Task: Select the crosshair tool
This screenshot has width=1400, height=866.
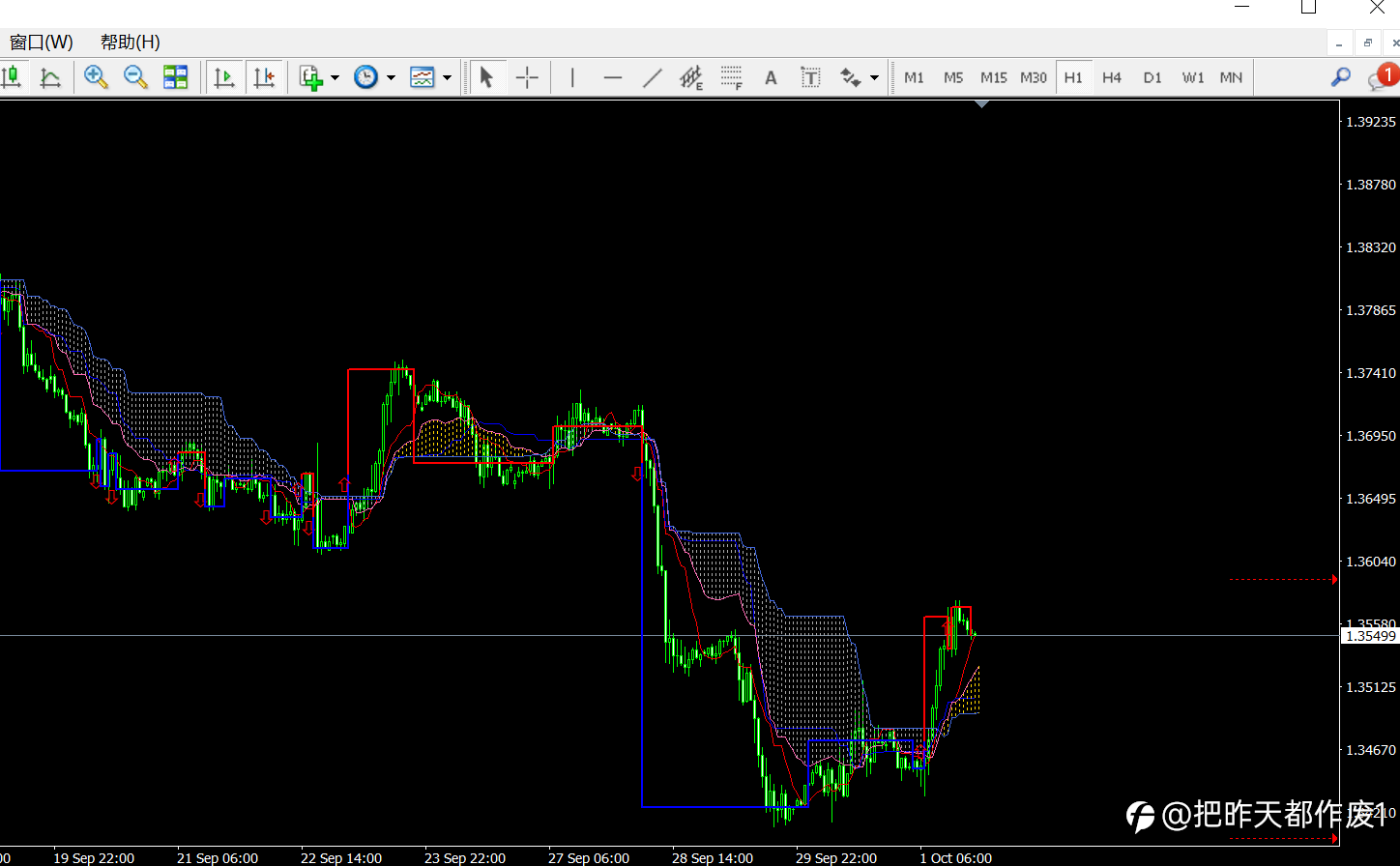Action: click(527, 77)
